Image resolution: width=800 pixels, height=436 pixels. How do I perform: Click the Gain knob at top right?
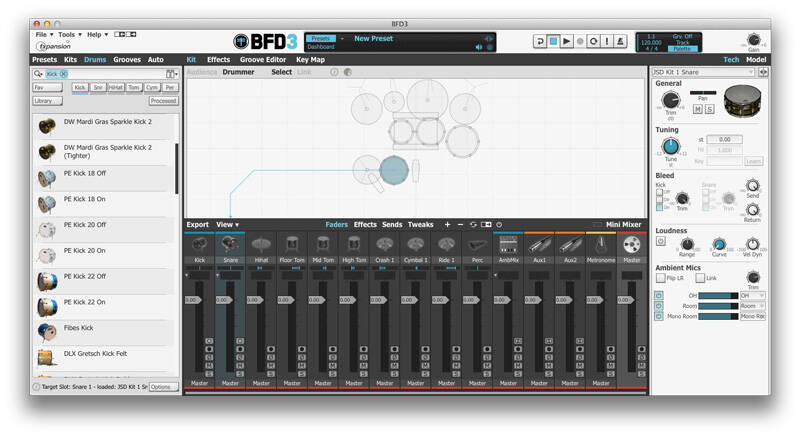coord(754,40)
